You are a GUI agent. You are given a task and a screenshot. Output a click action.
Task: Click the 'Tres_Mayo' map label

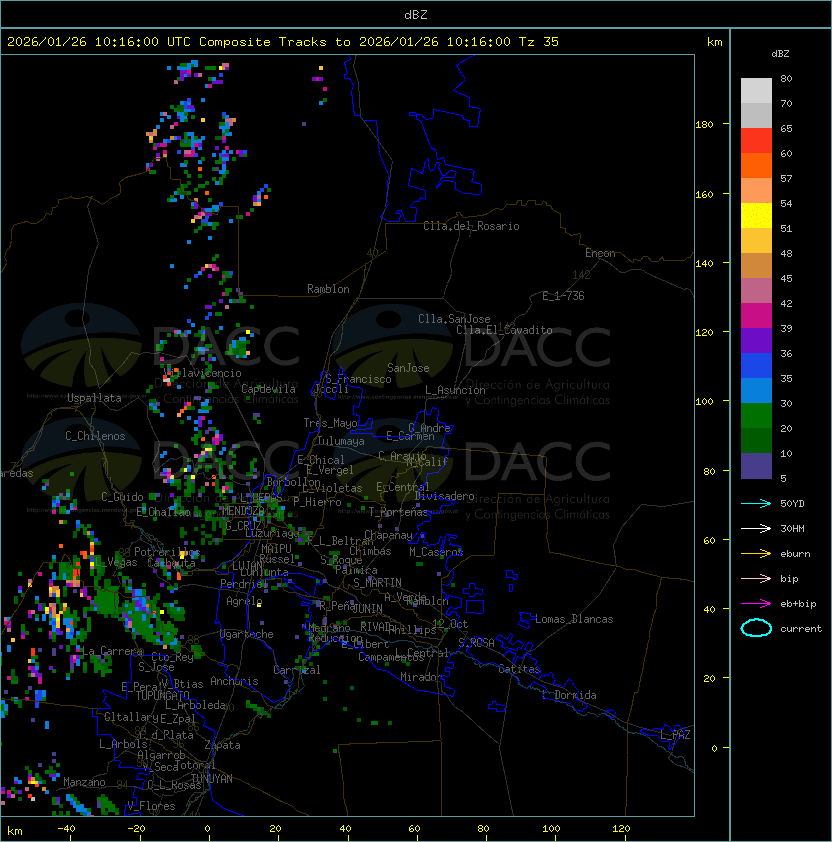click(330, 423)
